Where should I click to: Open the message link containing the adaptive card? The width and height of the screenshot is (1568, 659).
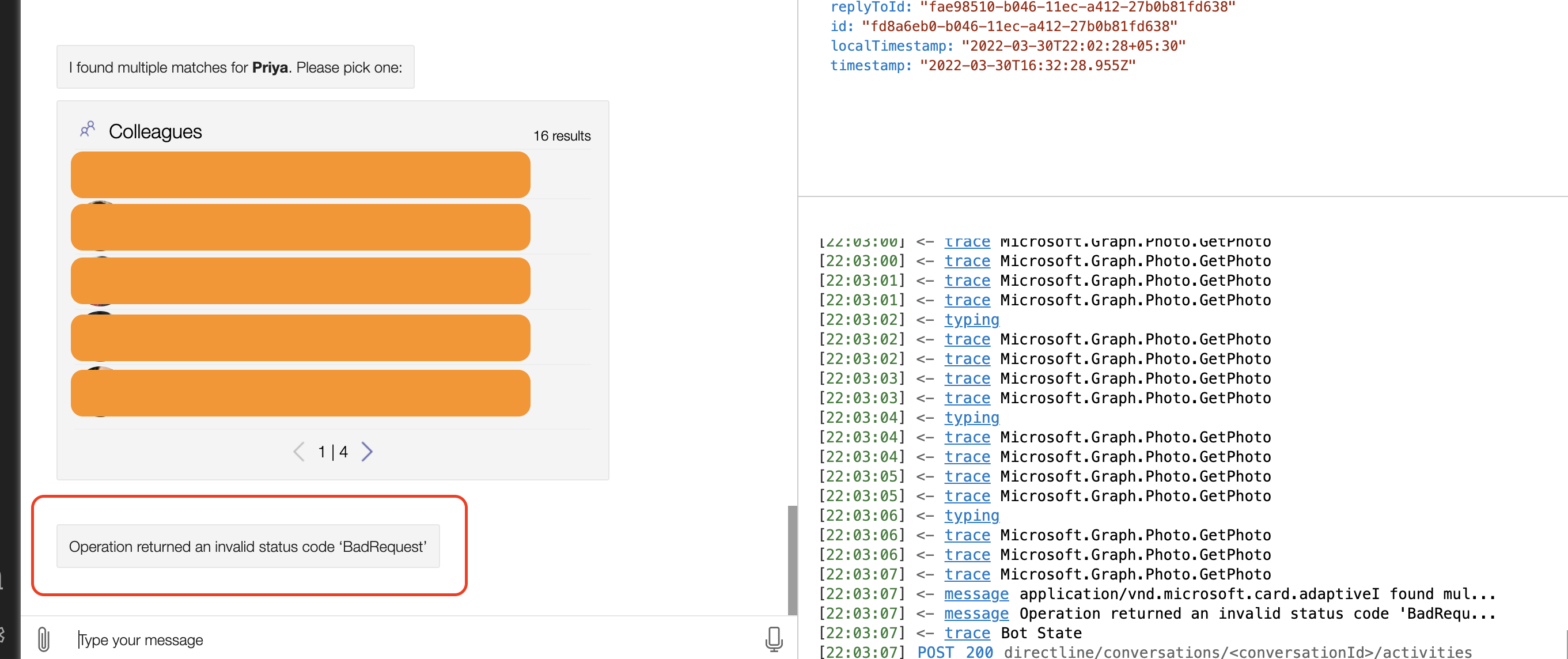tap(976, 594)
